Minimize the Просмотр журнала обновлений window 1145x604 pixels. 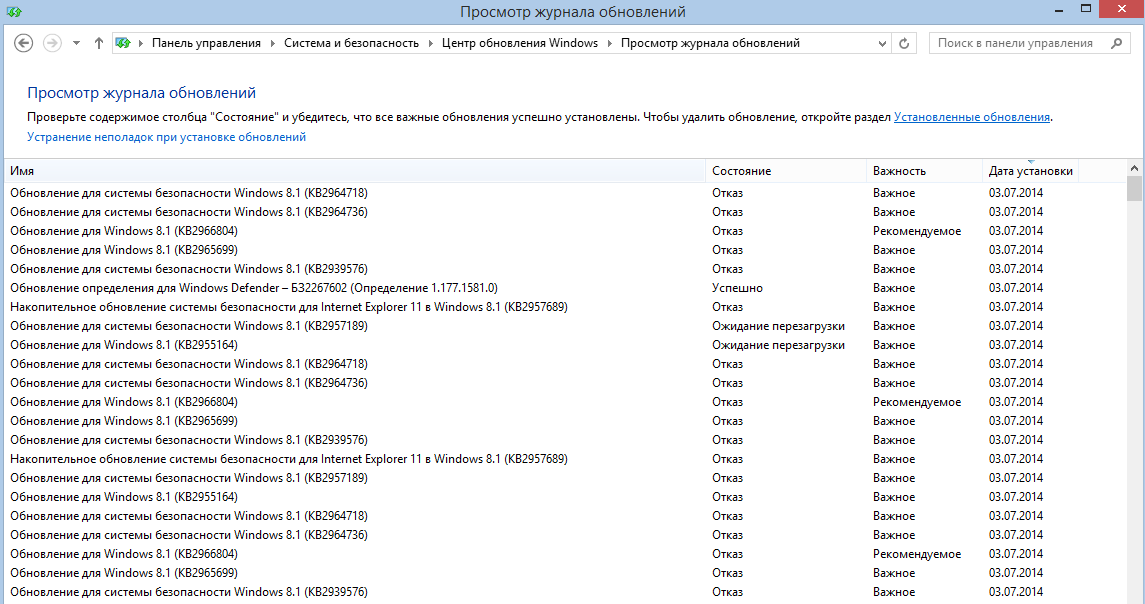1059,10
